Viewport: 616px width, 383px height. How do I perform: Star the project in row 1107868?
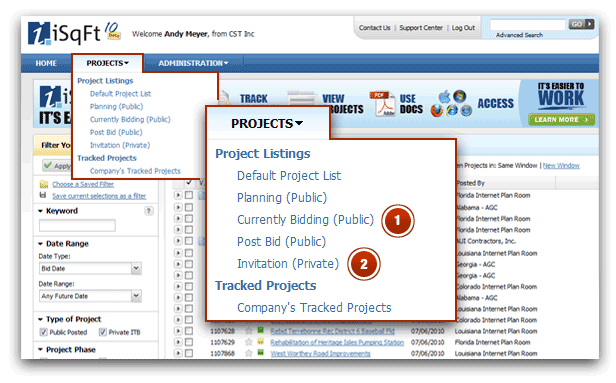pos(249,353)
